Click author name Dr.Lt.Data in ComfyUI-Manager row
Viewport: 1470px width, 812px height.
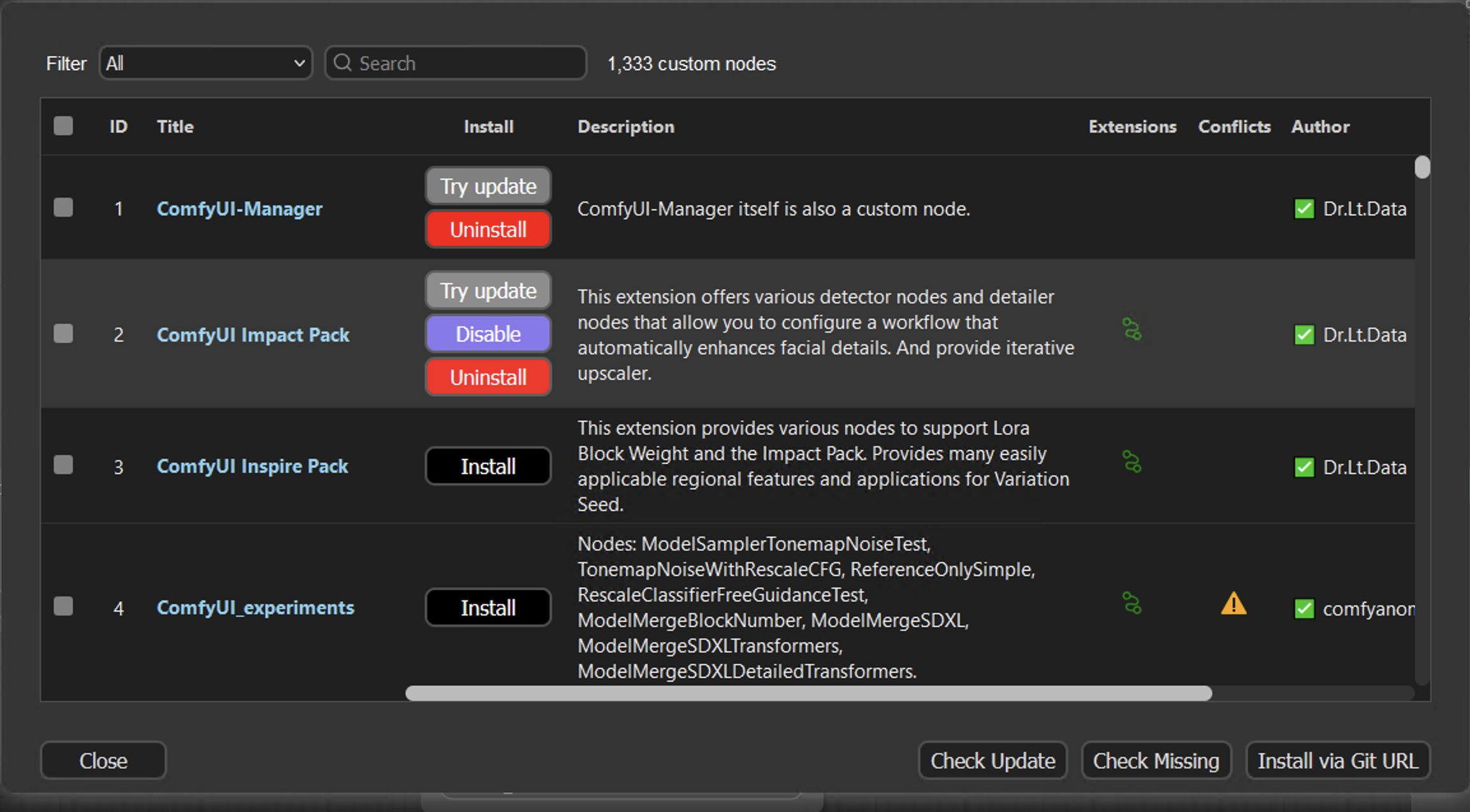[1364, 209]
